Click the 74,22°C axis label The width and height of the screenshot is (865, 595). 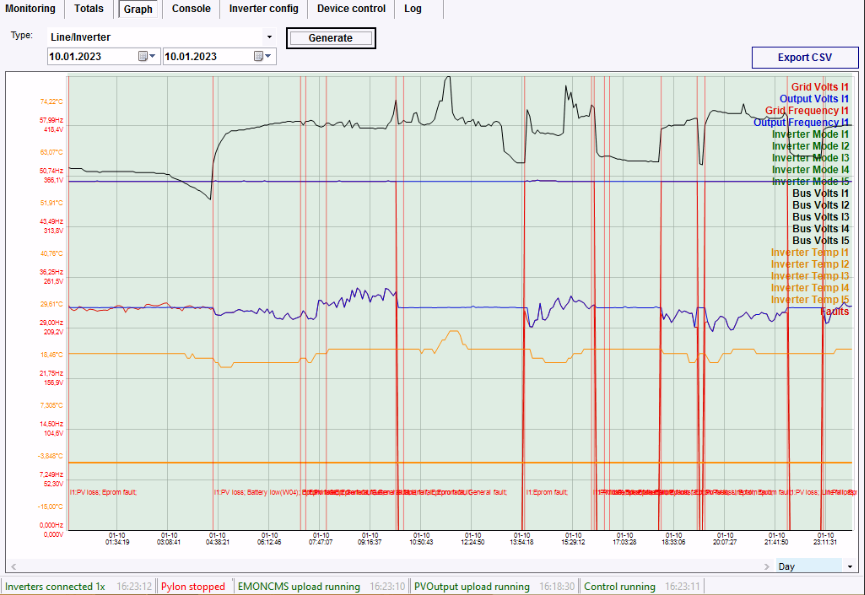51,101
